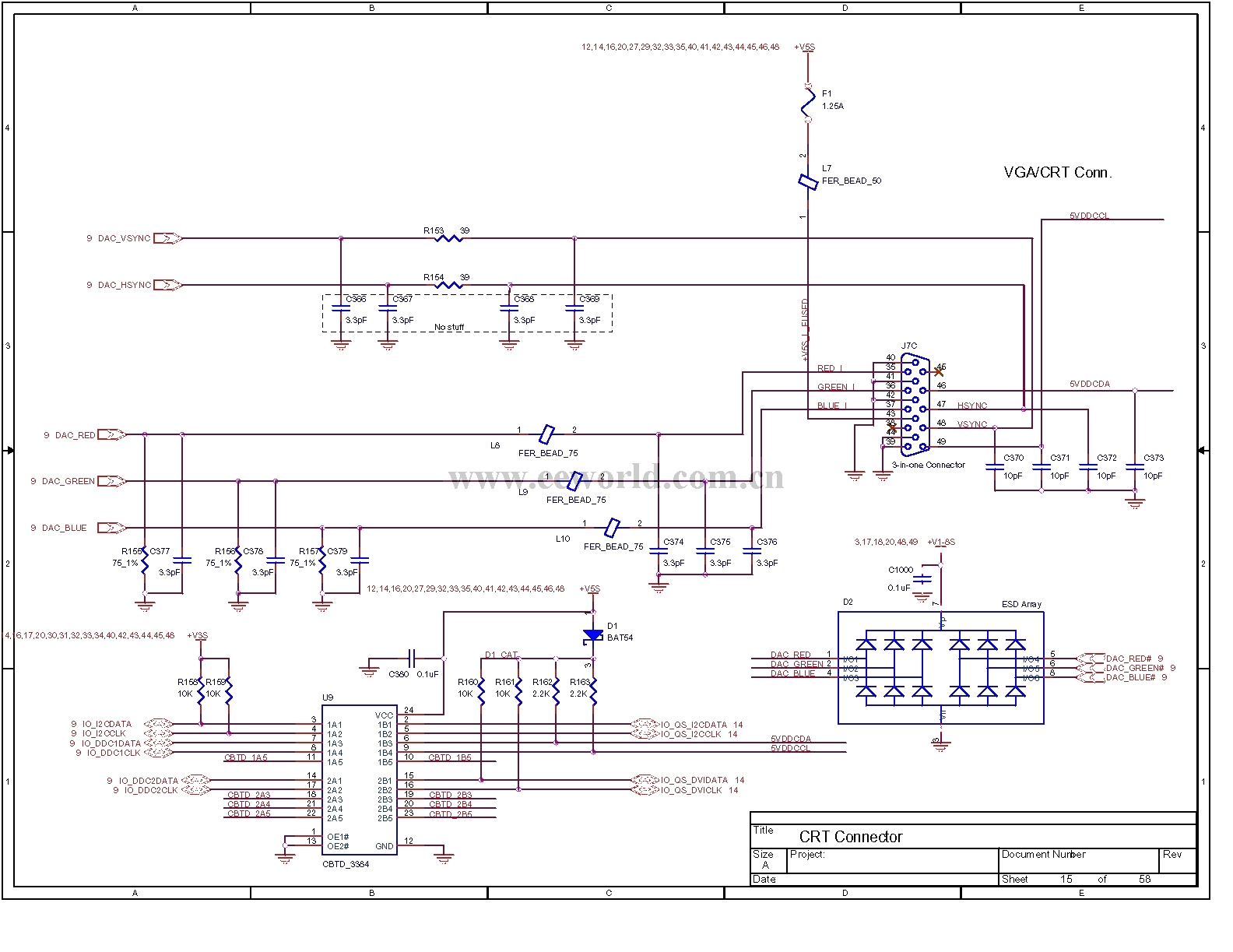Click the L7 FER_BEAD_50 ferrite bead symbol

pos(808,182)
